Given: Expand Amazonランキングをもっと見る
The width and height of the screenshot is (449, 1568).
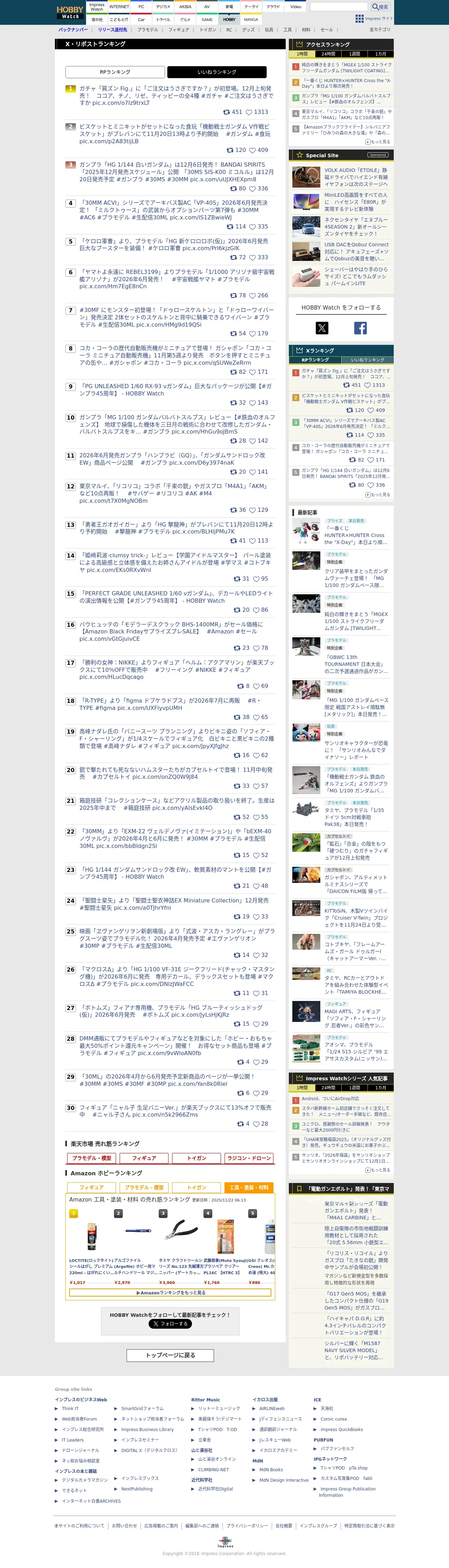Looking at the screenshot, I should pos(170,1292).
